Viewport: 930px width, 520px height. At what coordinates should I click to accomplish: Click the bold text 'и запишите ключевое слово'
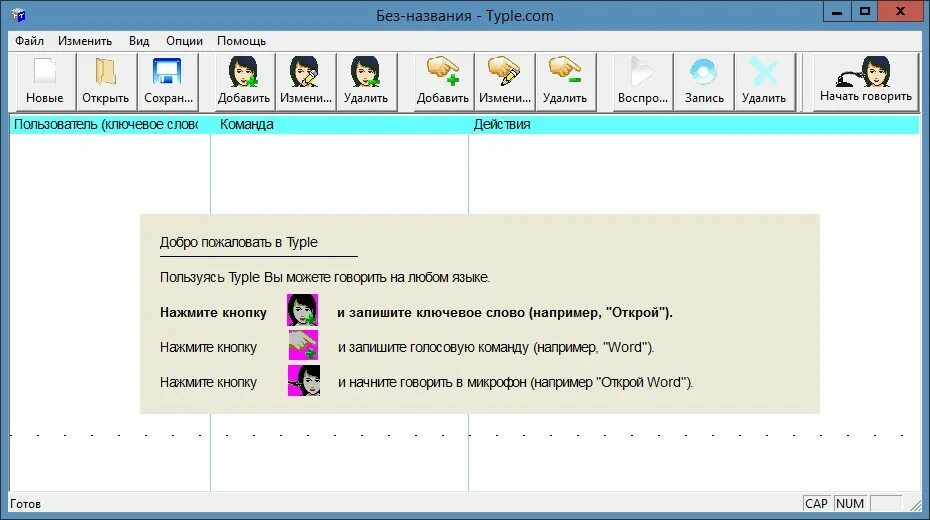tap(431, 312)
